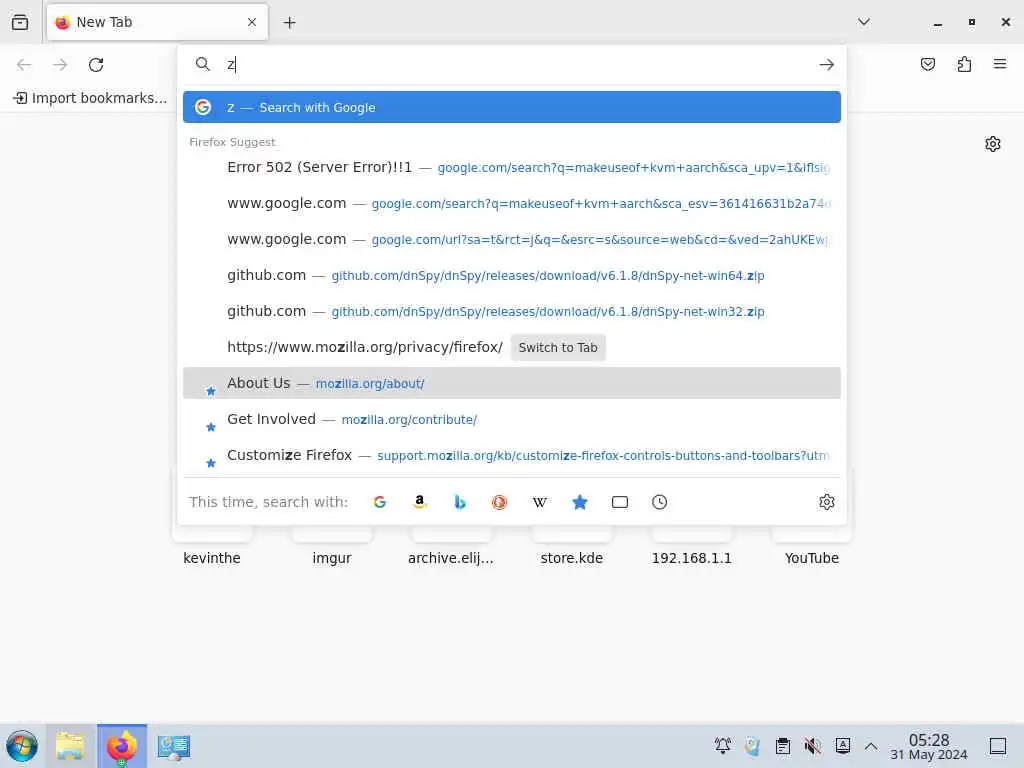Open the About Us bookmark suggestion
This screenshot has height=768, width=1024.
coord(512,383)
